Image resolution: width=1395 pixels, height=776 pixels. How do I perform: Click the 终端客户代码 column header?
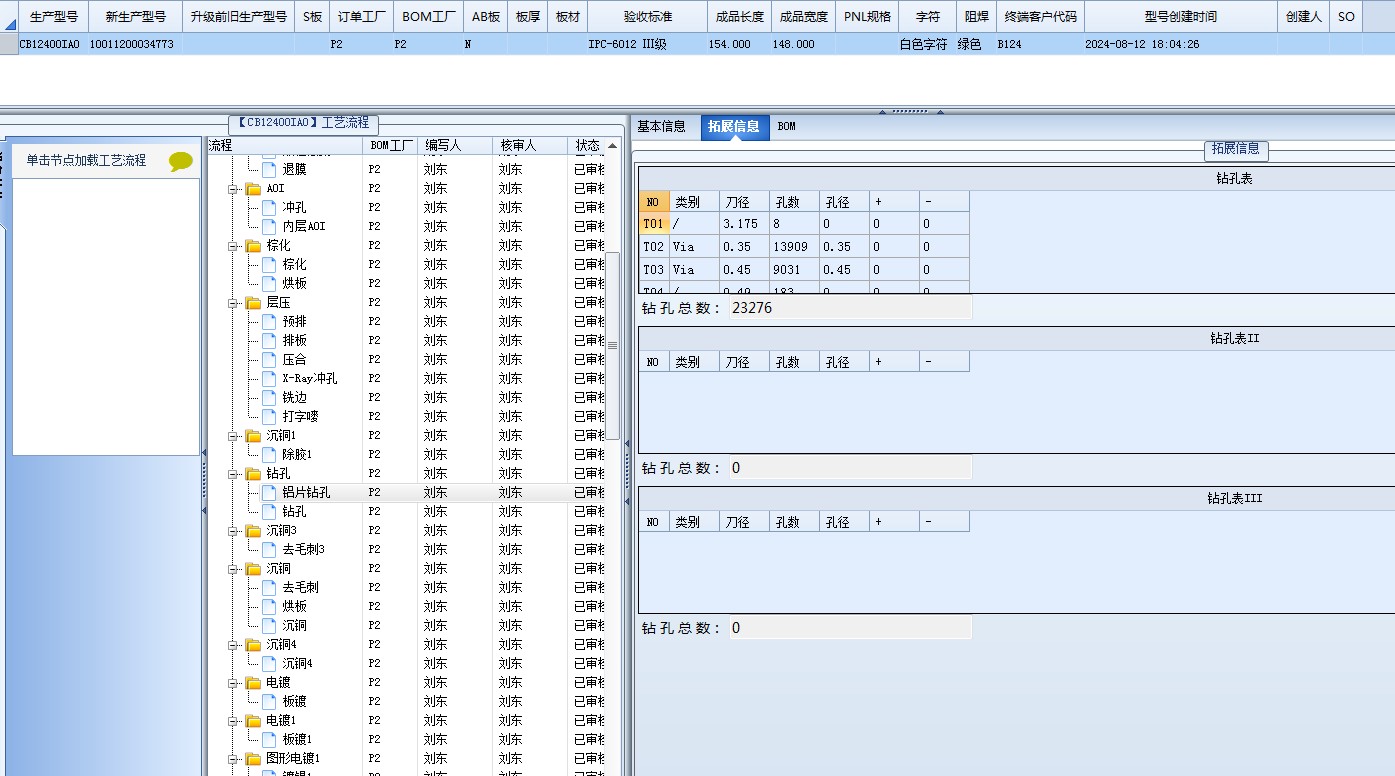pyautogui.click(x=1041, y=17)
